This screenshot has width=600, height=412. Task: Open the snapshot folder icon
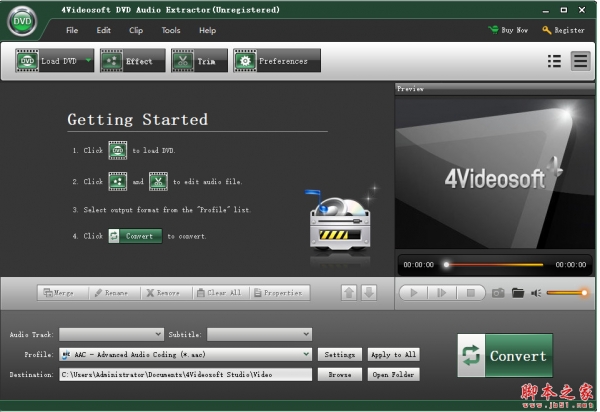click(518, 293)
